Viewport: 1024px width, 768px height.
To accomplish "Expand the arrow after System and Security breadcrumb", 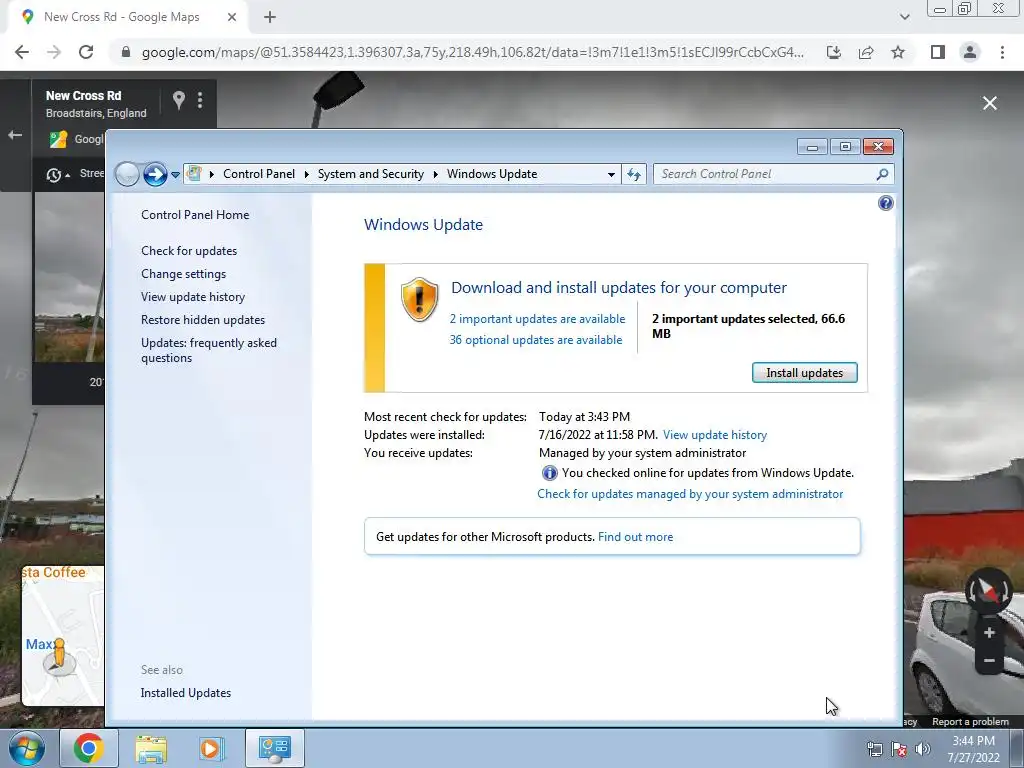I will [x=436, y=174].
